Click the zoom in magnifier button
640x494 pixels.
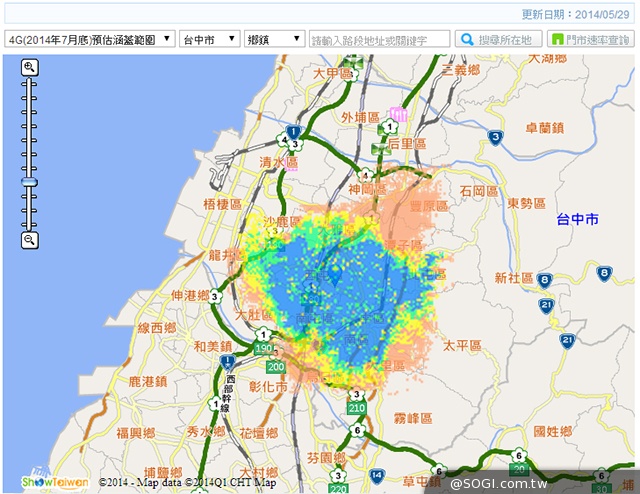[x=30, y=67]
